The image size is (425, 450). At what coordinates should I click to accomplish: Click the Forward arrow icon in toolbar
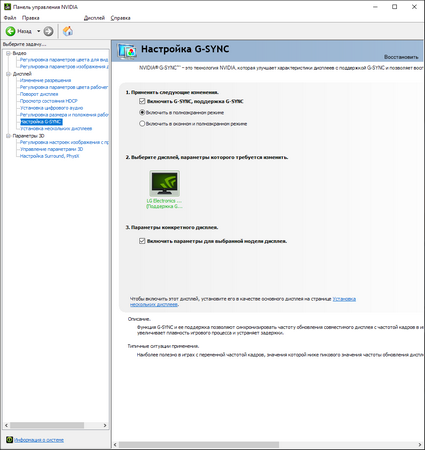[x=48, y=31]
